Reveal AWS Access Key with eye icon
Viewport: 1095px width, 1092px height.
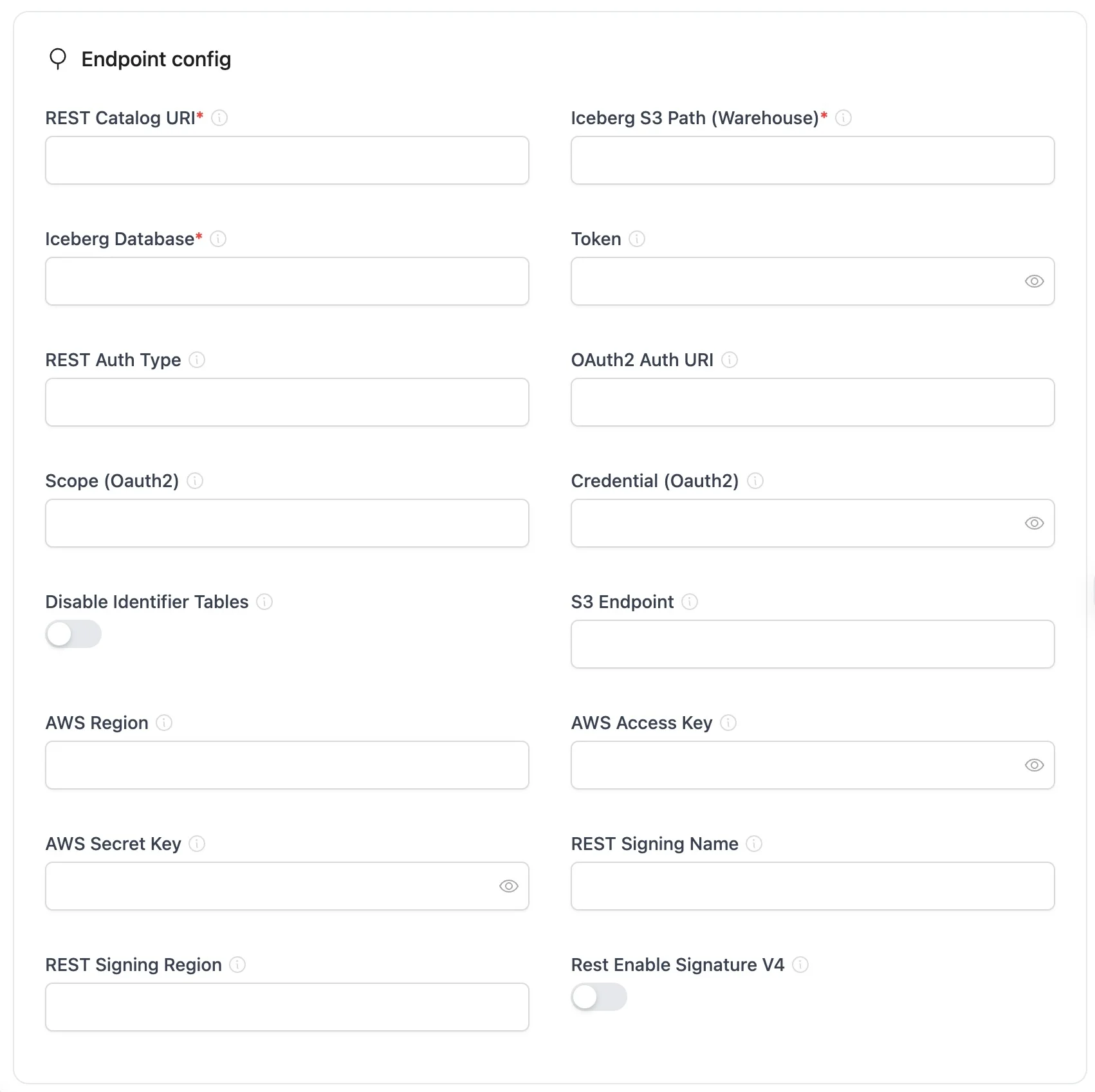(1034, 765)
